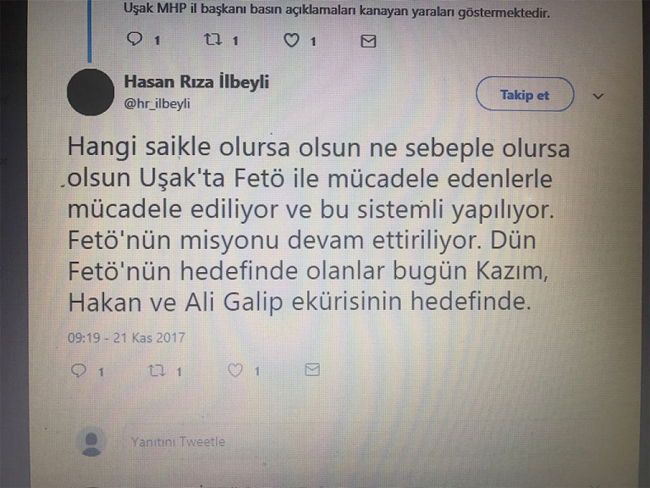This screenshot has height=488, width=650.
Task: Click the top tweet text about Uşak MHP
Action: click(337, 10)
